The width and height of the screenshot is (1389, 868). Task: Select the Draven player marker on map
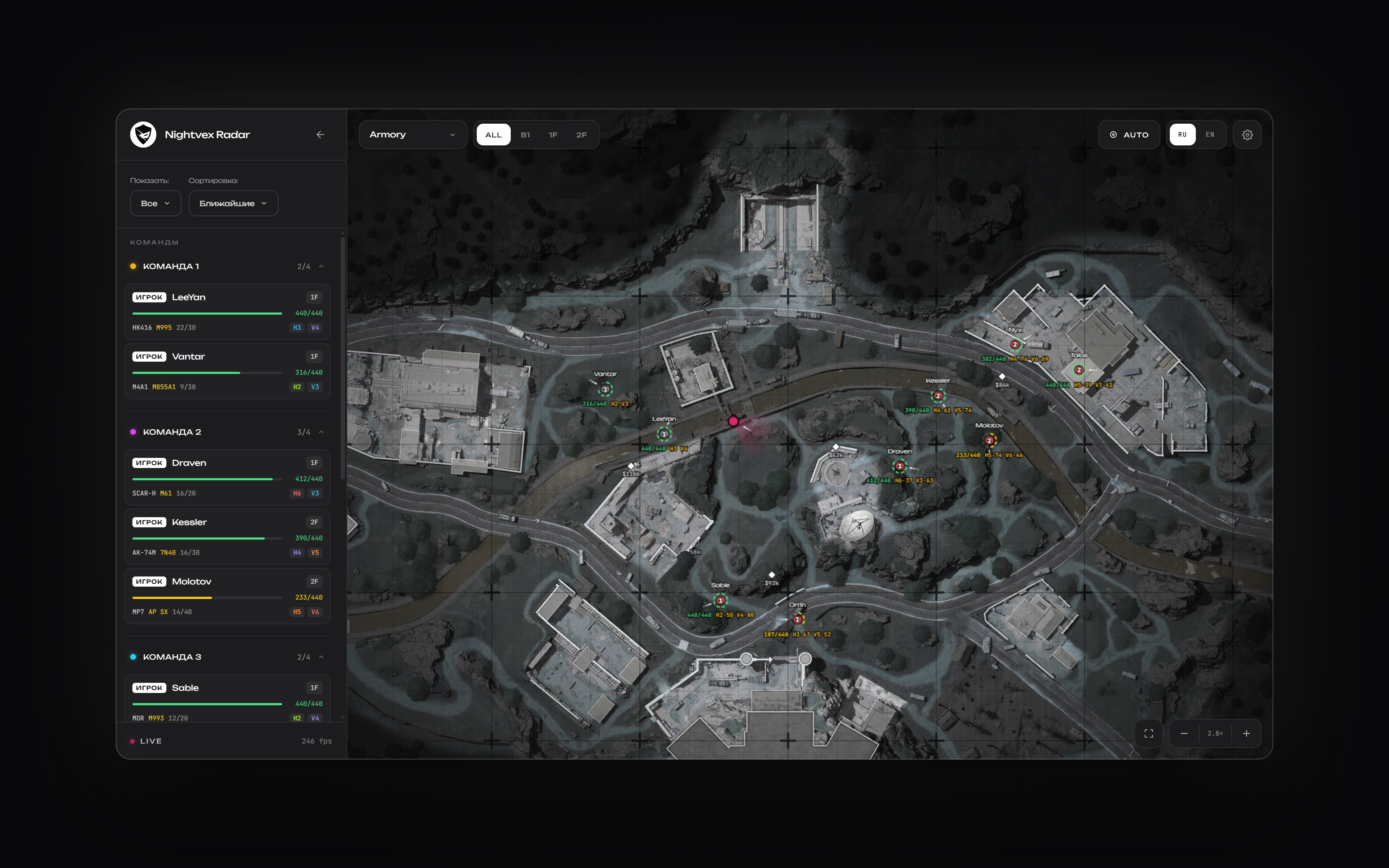[899, 465]
